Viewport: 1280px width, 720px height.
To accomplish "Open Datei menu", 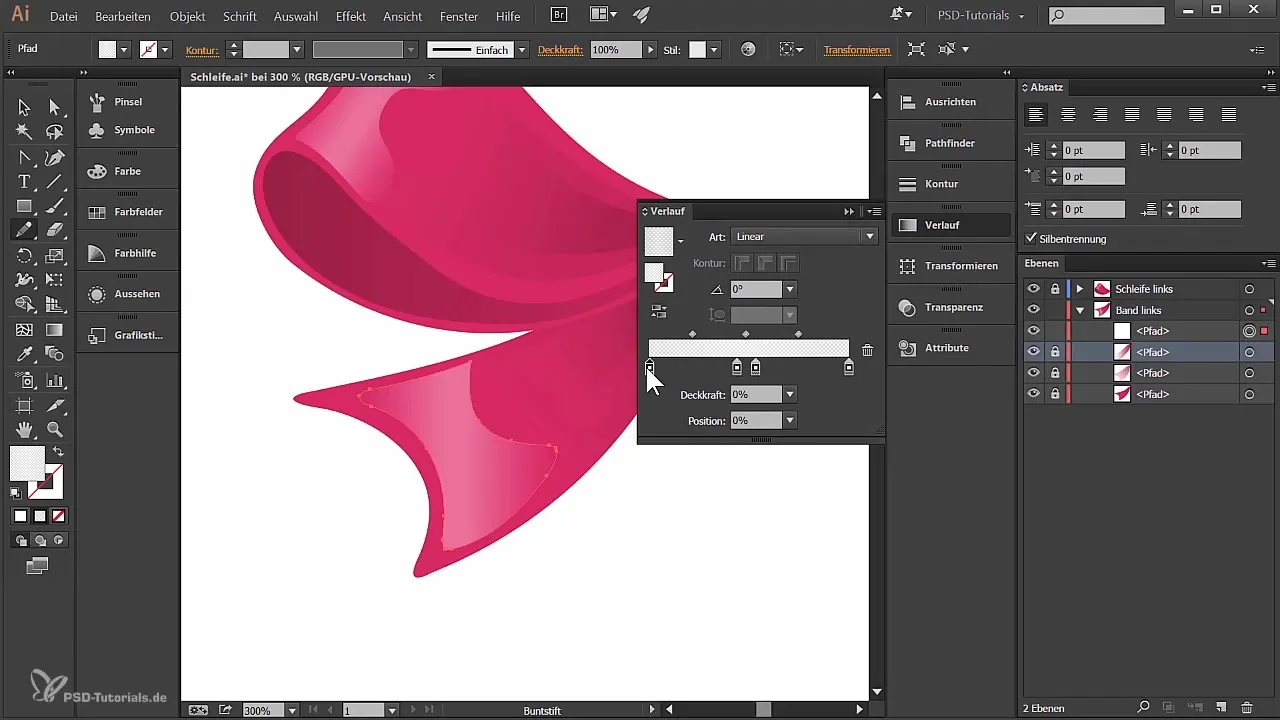I will pyautogui.click(x=63, y=17).
